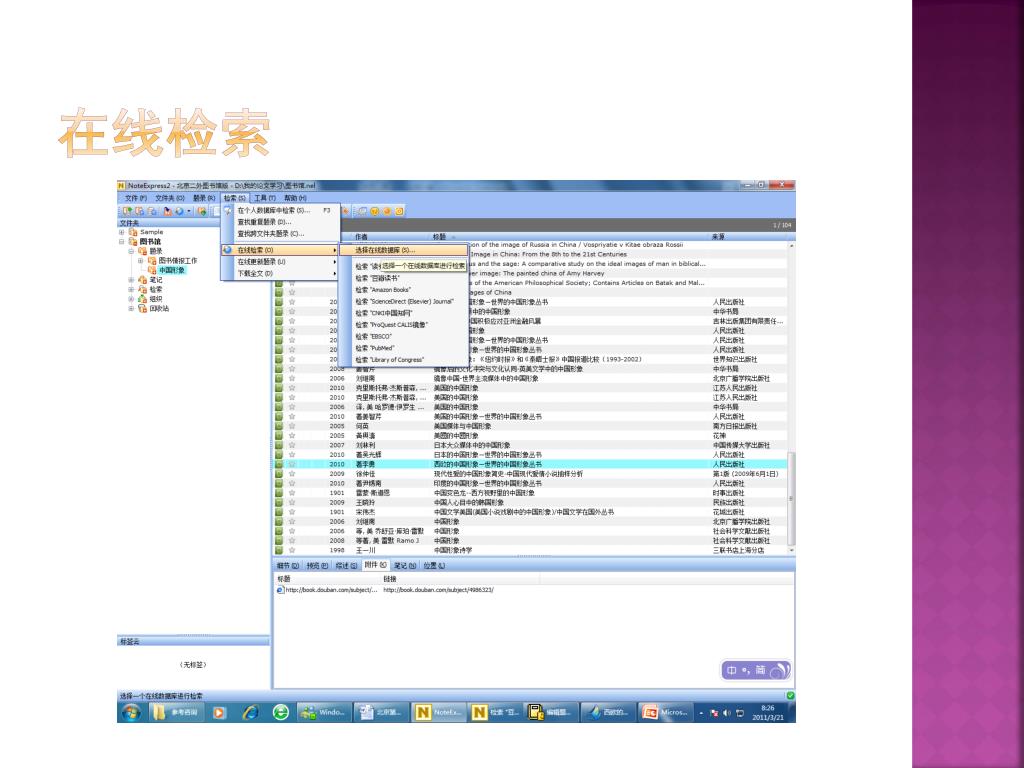
Task: Open the book.douban.com attachment link
Action: click(x=438, y=590)
